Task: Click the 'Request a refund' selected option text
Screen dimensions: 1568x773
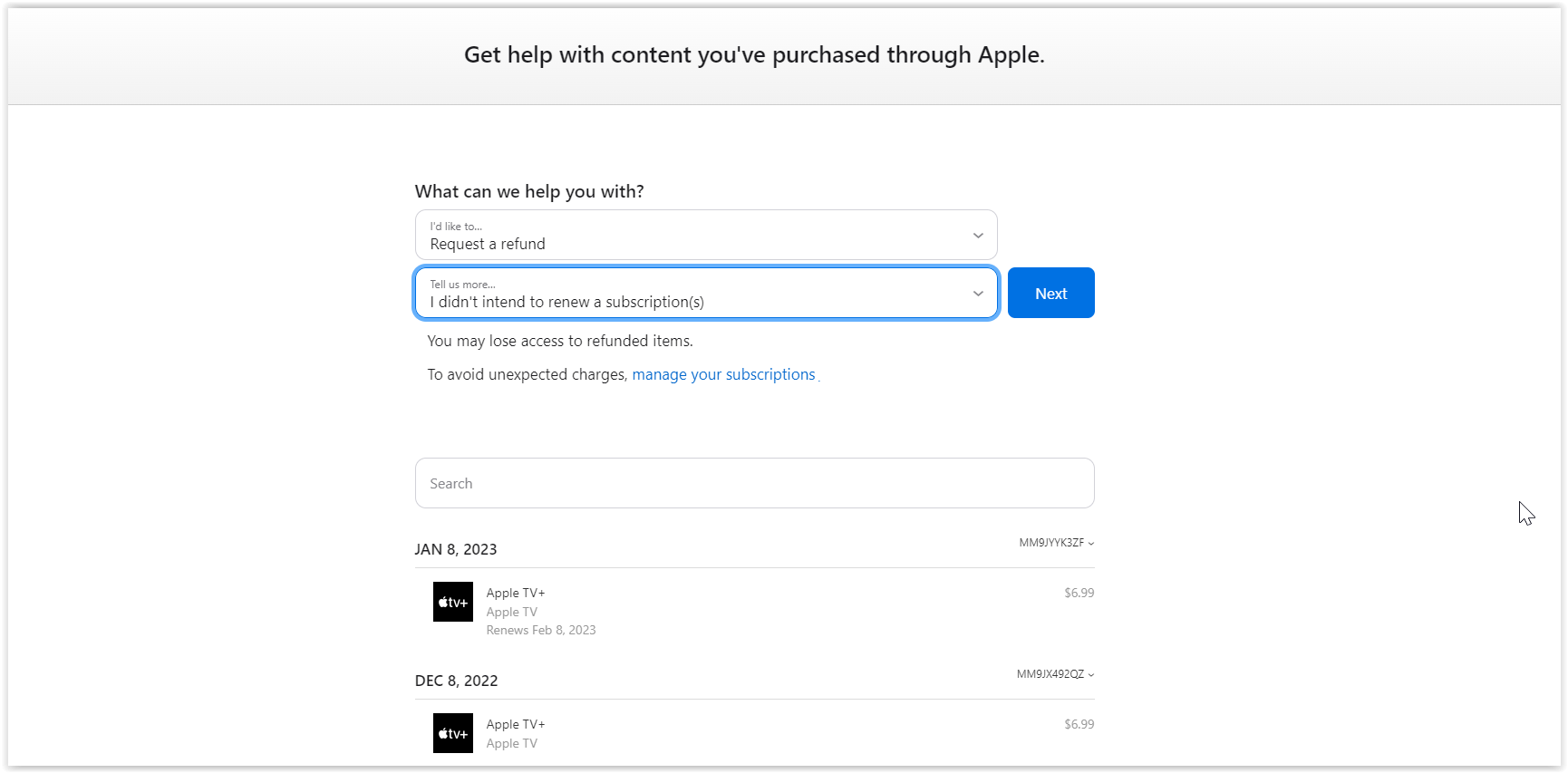Action: tap(487, 244)
